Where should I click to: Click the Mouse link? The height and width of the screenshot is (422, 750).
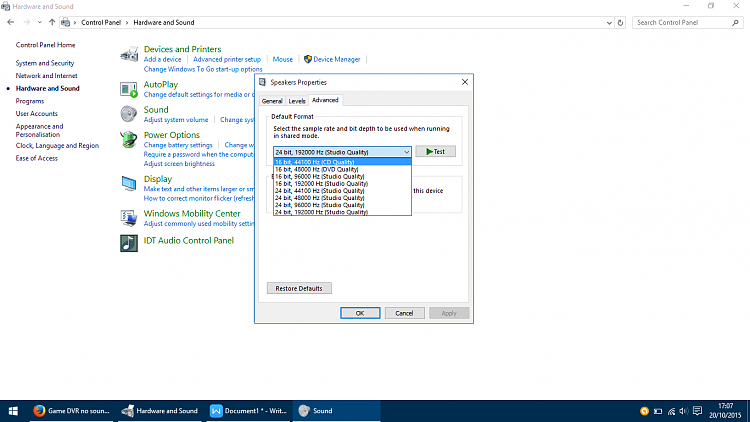[x=283, y=59]
